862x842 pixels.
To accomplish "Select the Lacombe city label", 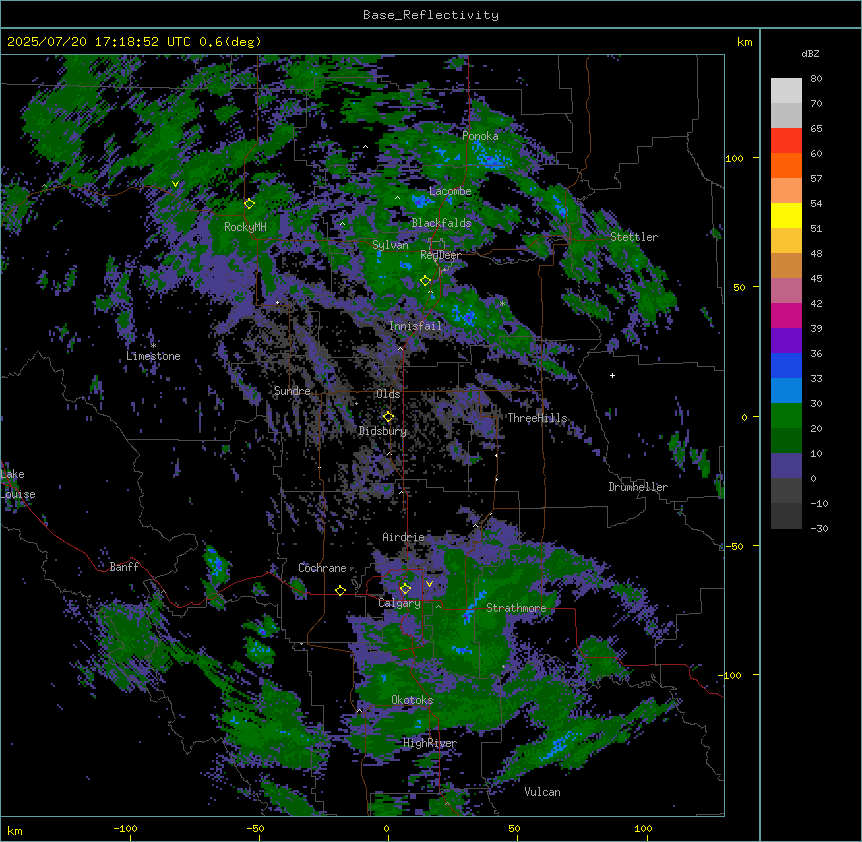I will coord(450,191).
